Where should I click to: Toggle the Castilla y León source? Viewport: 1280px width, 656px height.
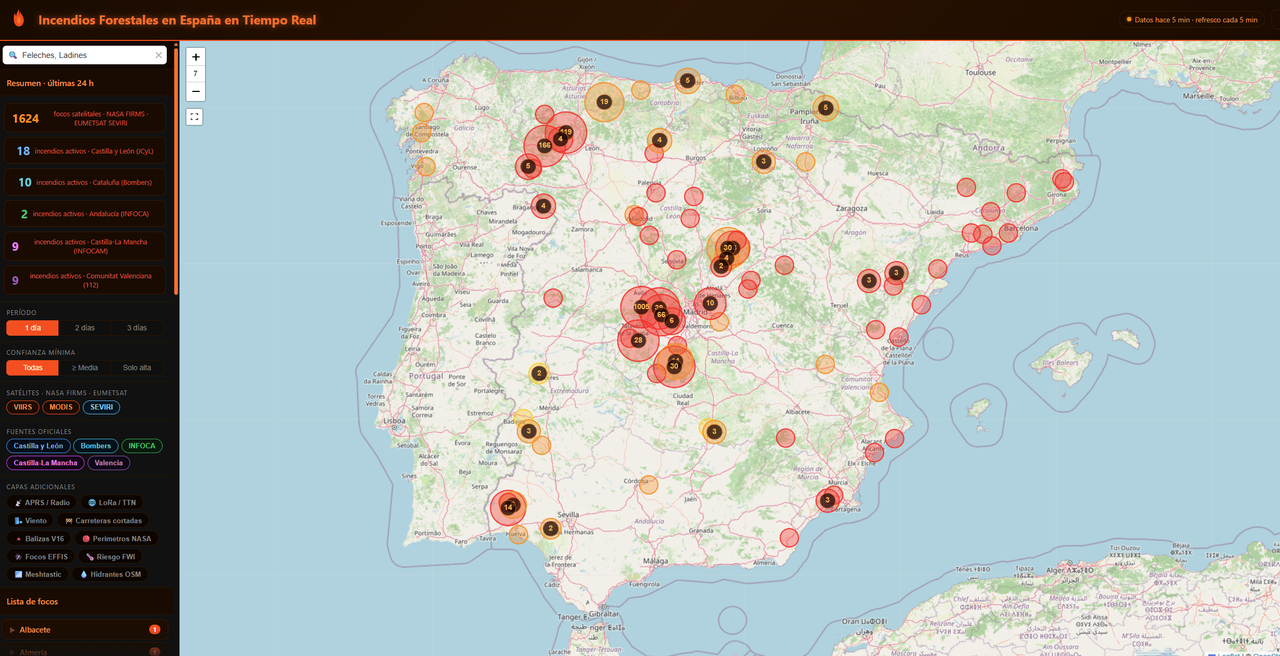(38, 446)
